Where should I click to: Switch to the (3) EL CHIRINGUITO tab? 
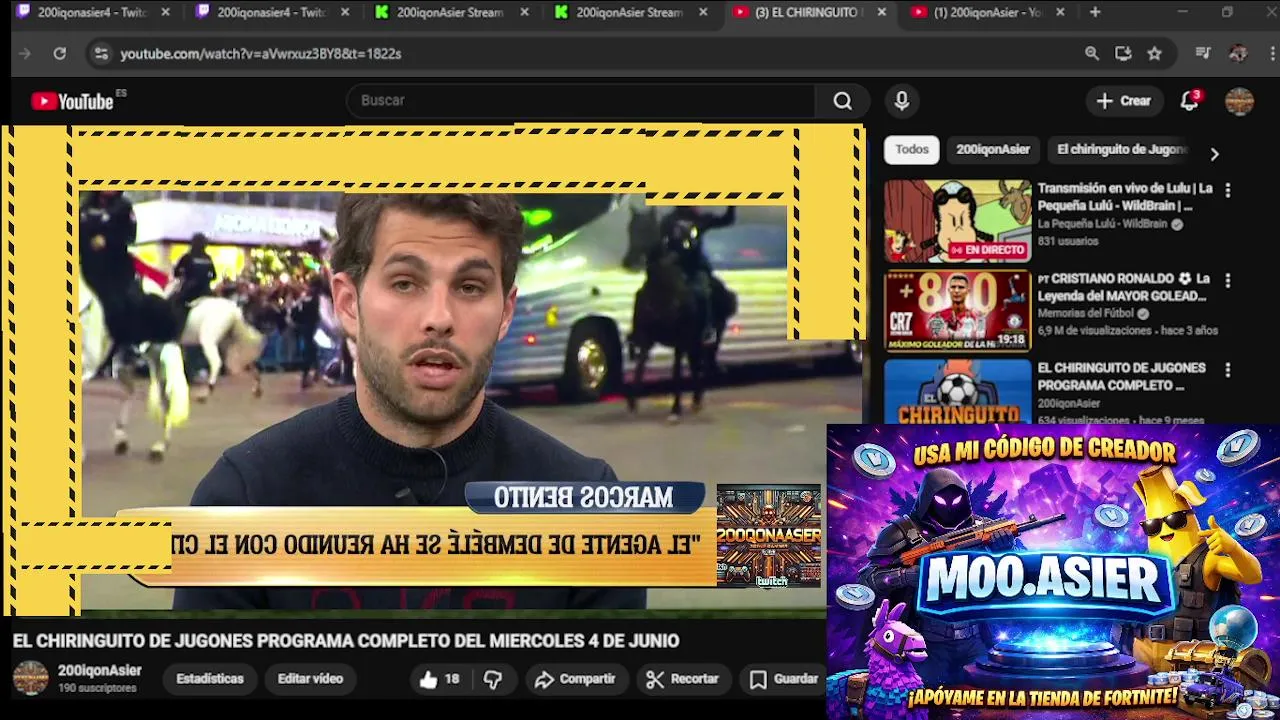click(808, 13)
